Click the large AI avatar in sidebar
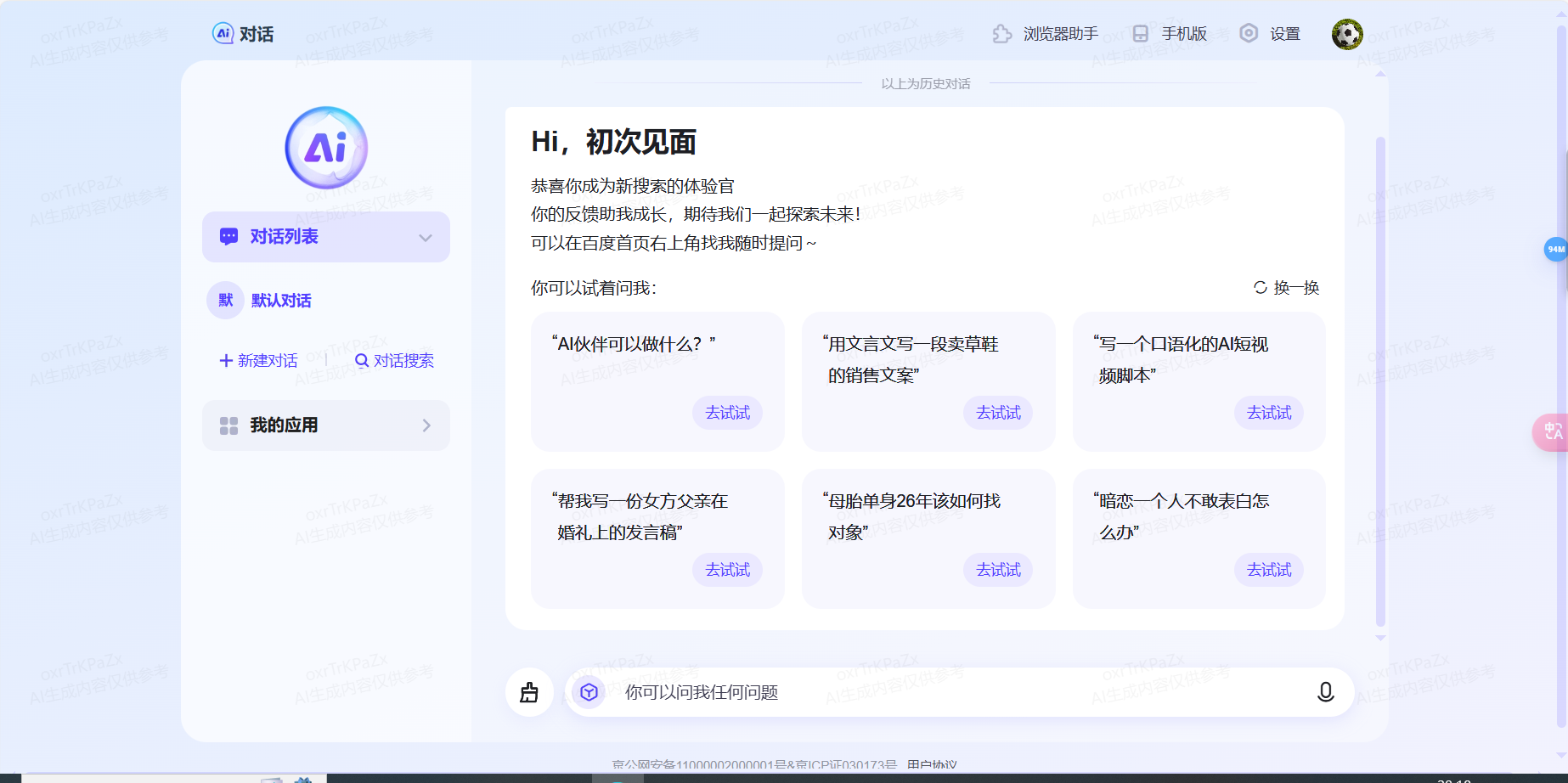This screenshot has width=1568, height=783. 326,148
